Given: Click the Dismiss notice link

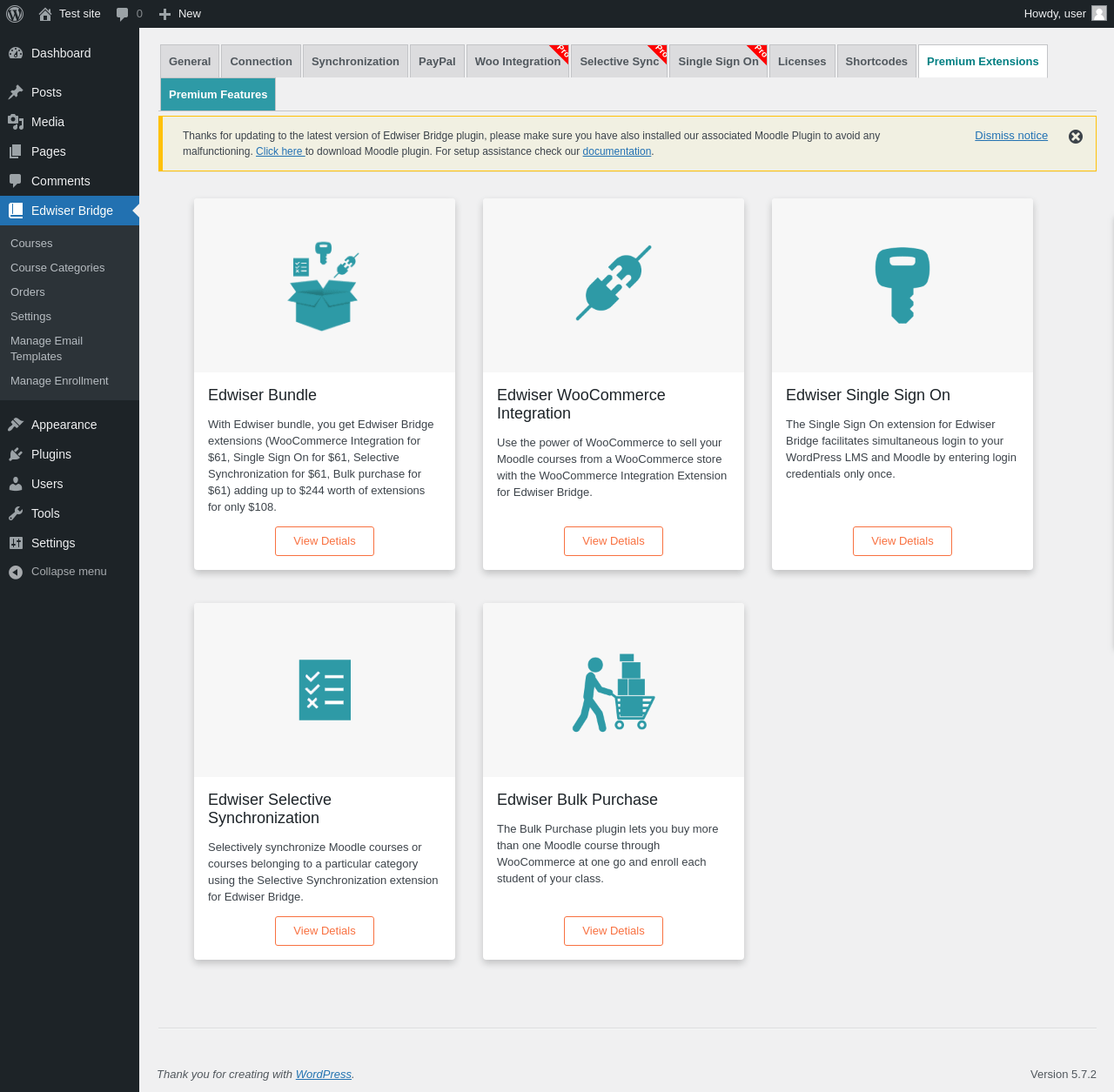Looking at the screenshot, I should pyautogui.click(x=1011, y=136).
